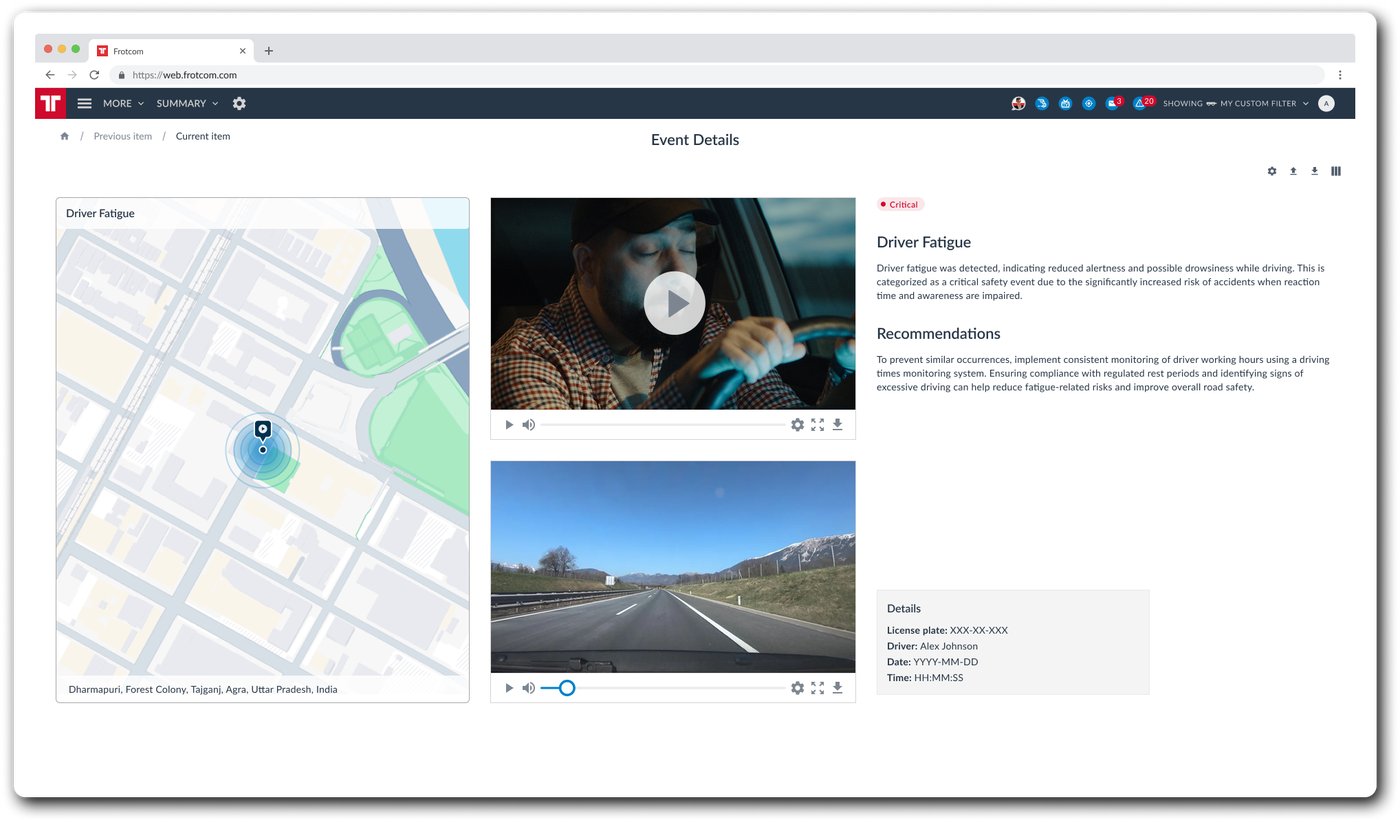This screenshot has height=822, width=1400.
Task: Reload the browser page
Action: 94,75
